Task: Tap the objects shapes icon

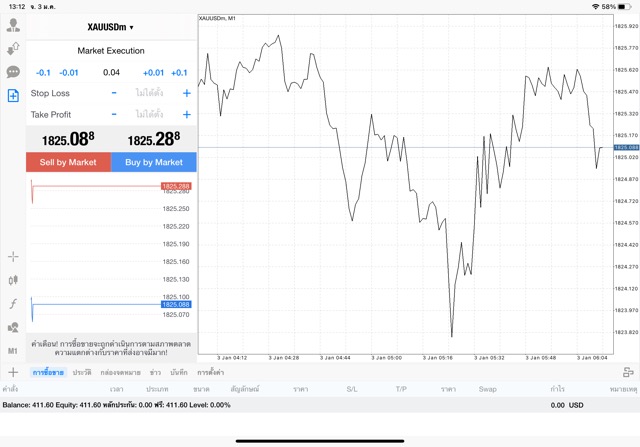Action: point(13,327)
